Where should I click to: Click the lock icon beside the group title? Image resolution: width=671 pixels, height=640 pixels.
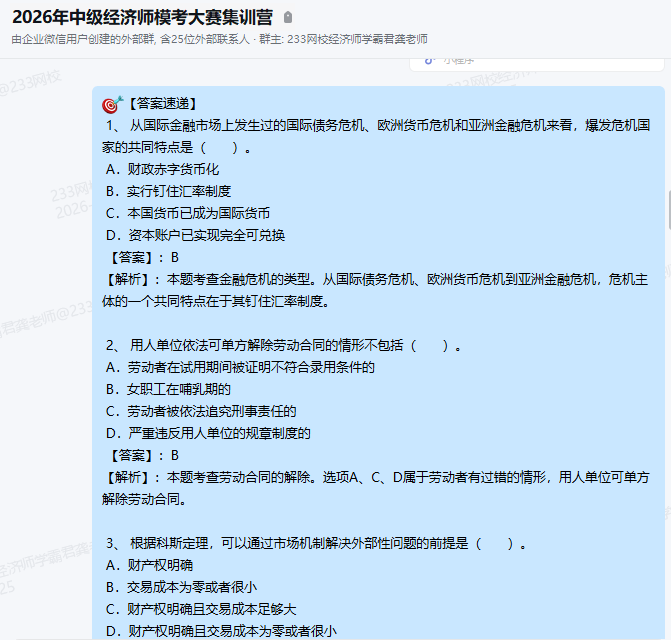pos(289,17)
